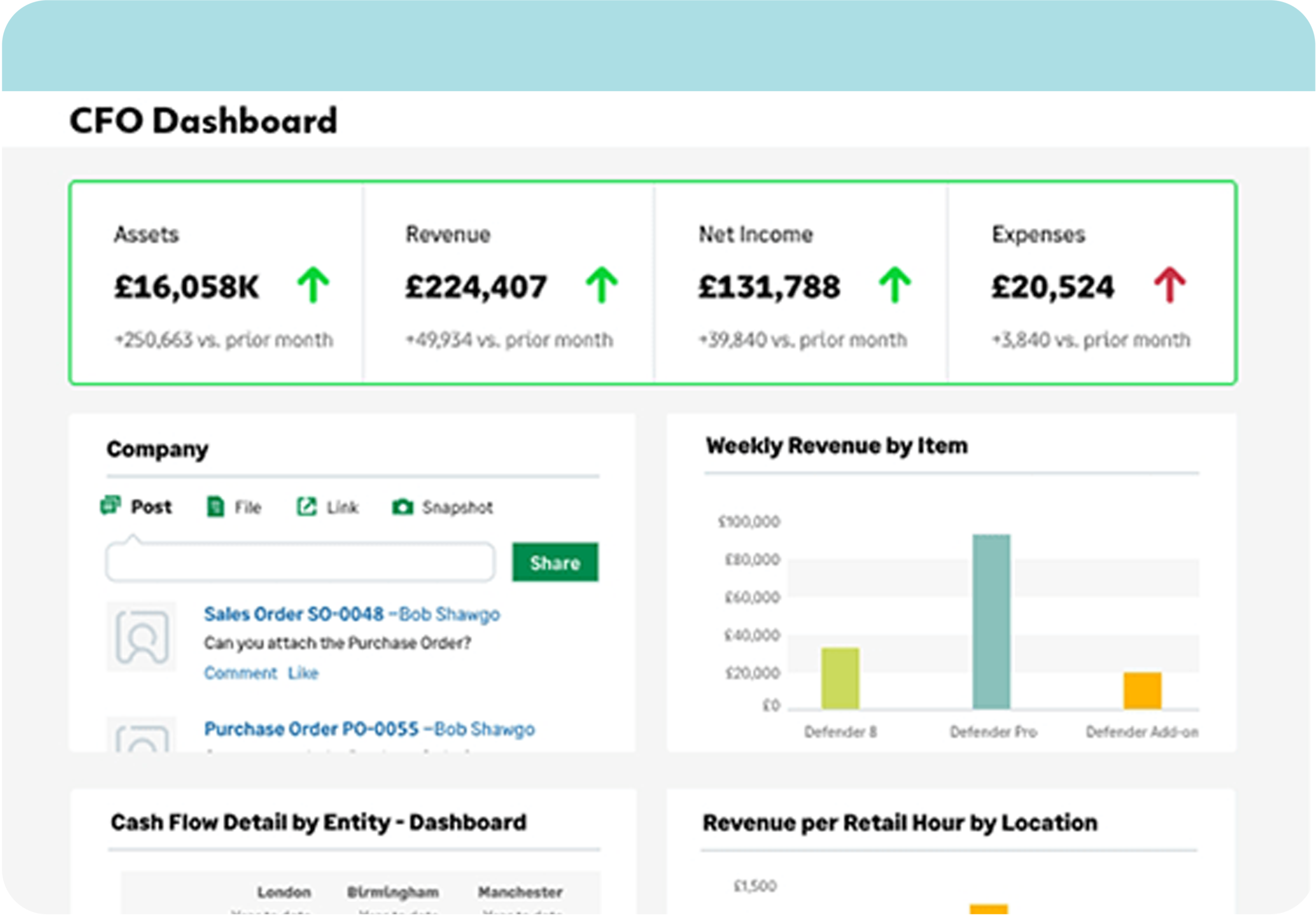Click the 'Can you attach the Purchase Order?' message
Screen dimensions: 1316x916
(x=338, y=643)
